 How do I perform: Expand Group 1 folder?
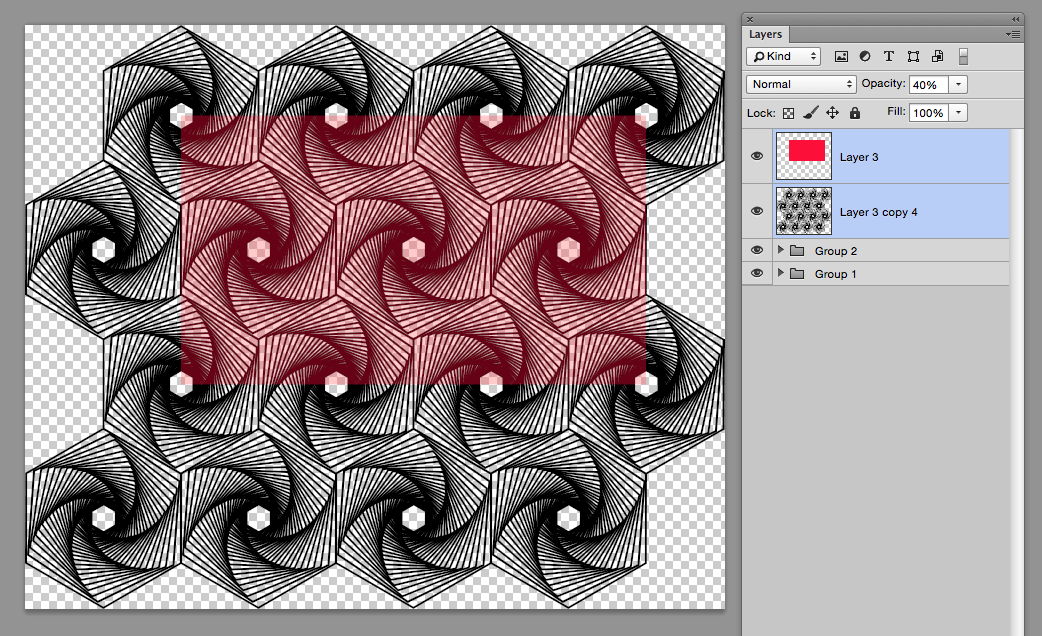point(781,272)
